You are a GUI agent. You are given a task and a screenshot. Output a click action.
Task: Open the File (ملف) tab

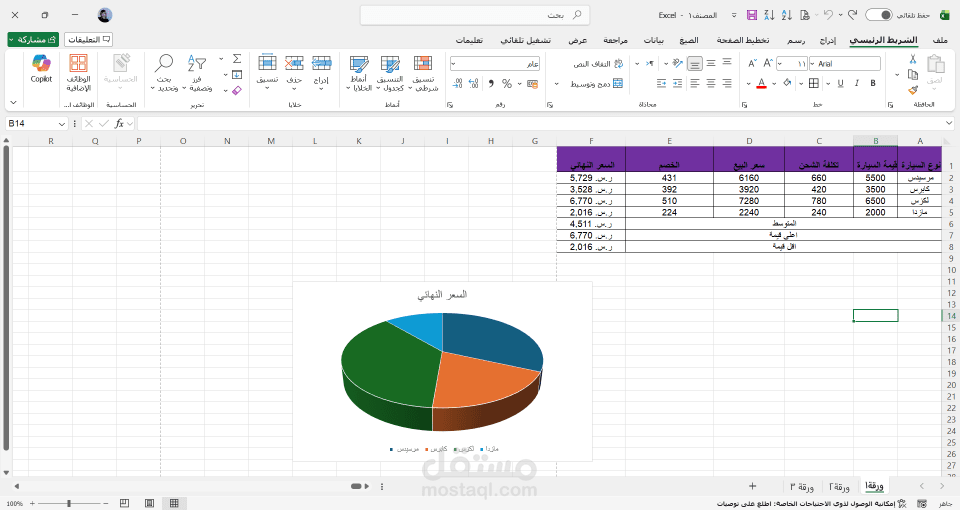click(940, 40)
